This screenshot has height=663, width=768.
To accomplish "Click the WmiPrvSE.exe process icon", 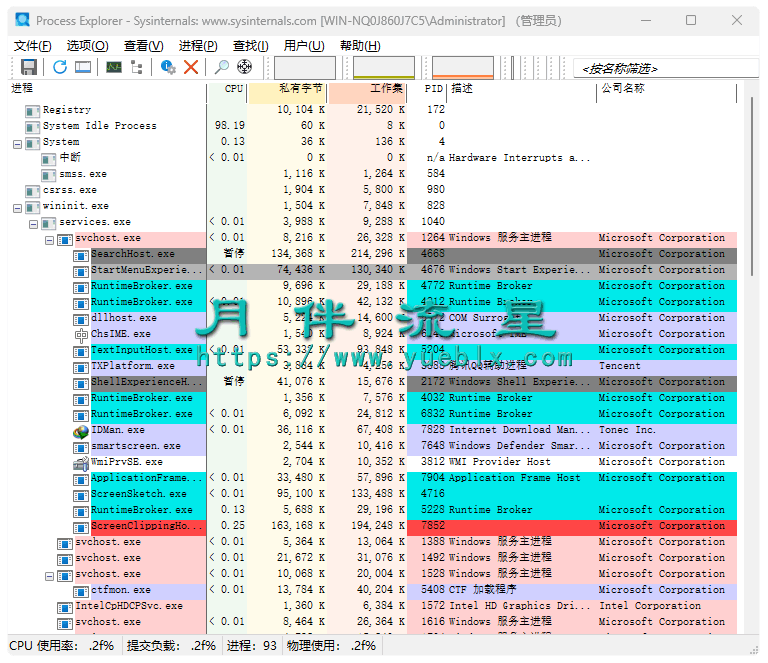I will 81,463.
